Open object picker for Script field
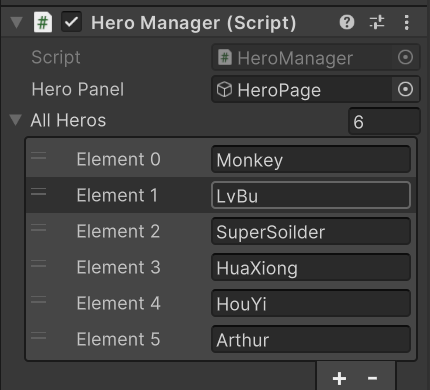The height and width of the screenshot is (390, 430). [405, 57]
